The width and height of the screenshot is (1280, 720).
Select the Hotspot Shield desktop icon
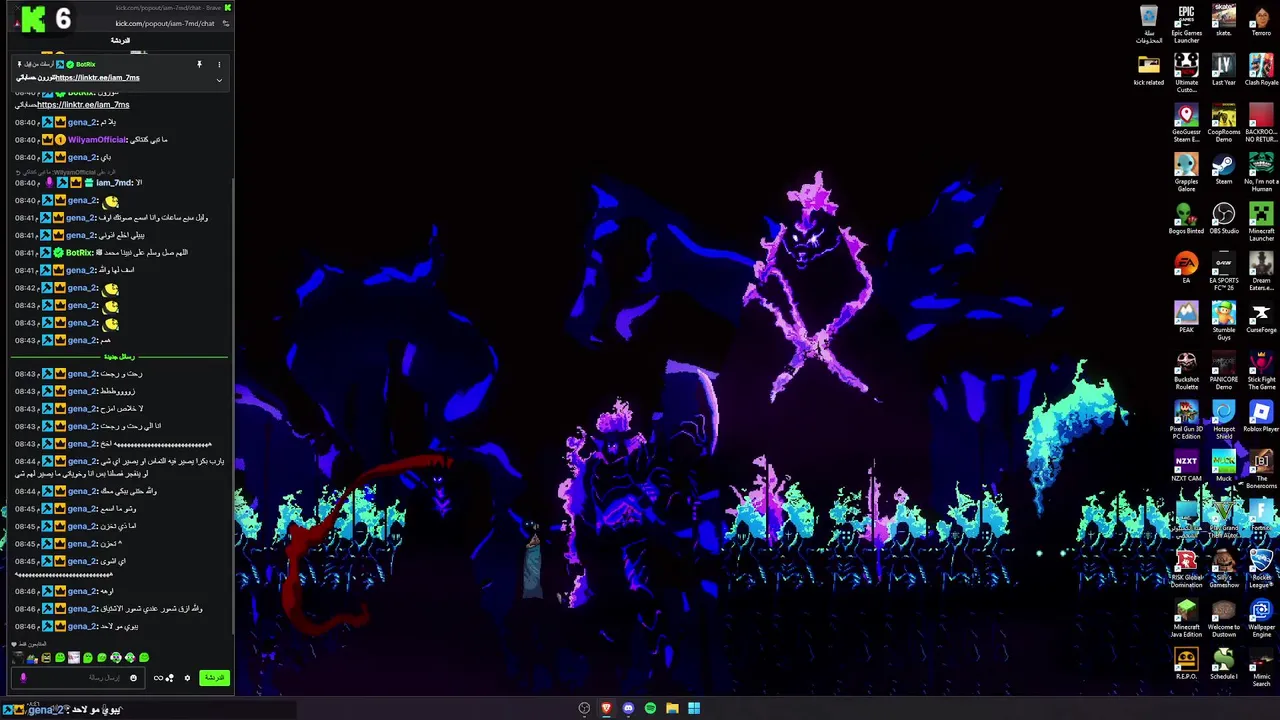point(1224,421)
